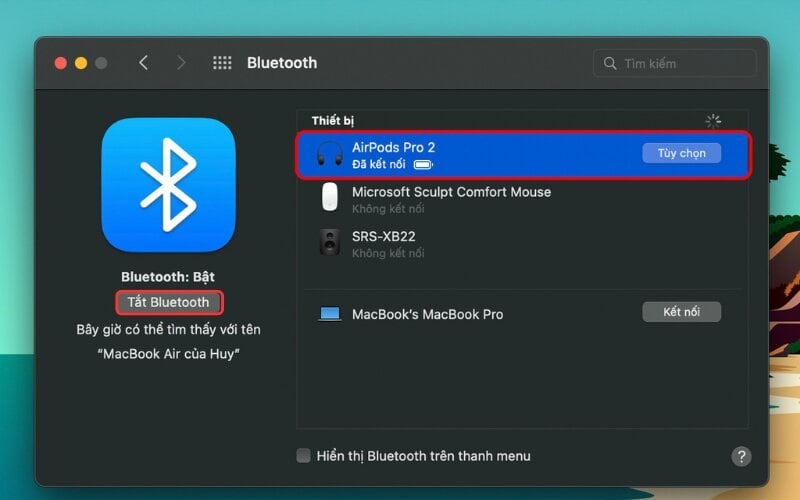Click the MacBook Pro laptop icon
The width and height of the screenshot is (800, 500).
tap(330, 314)
